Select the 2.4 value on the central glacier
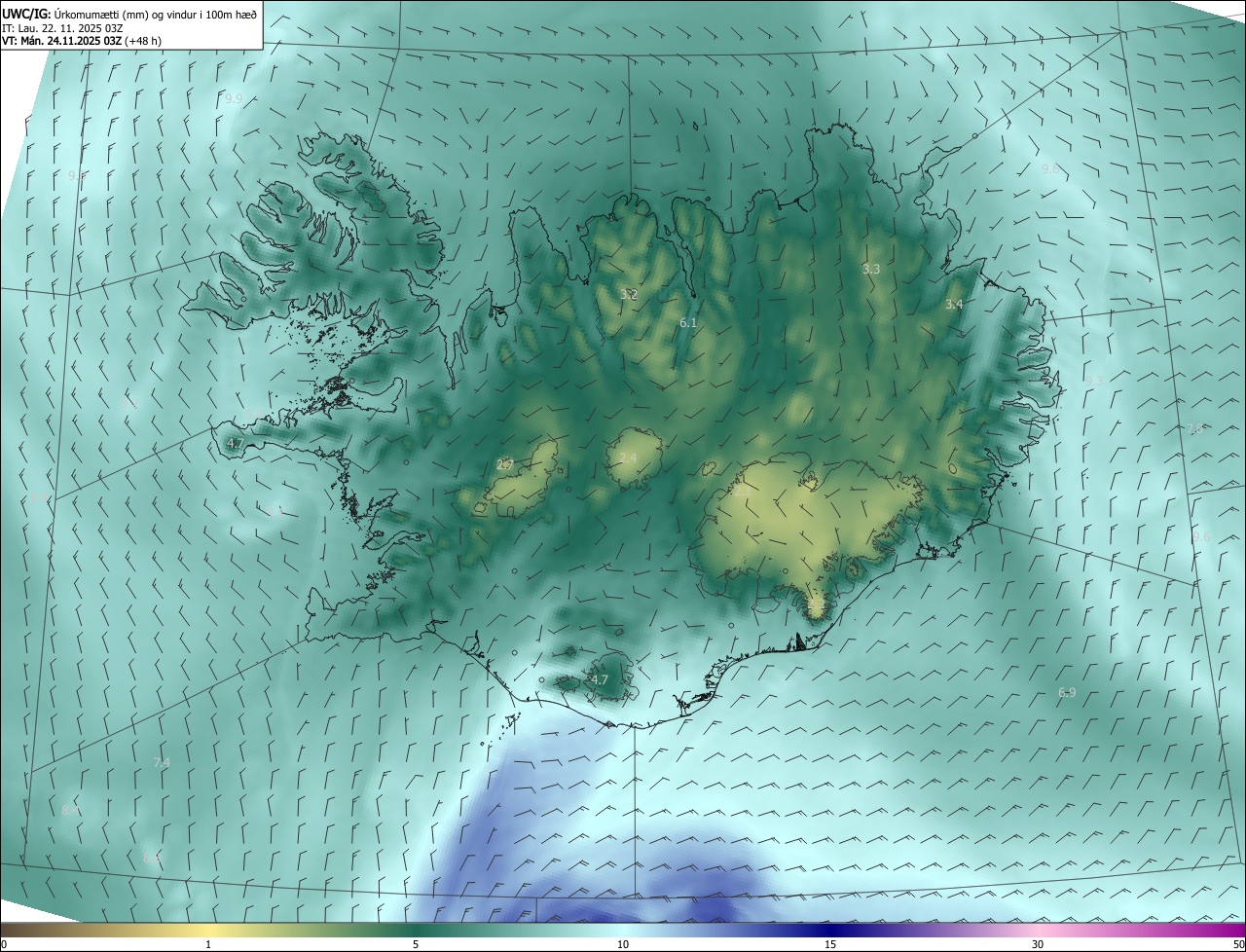The height and width of the screenshot is (952, 1246). coord(628,458)
